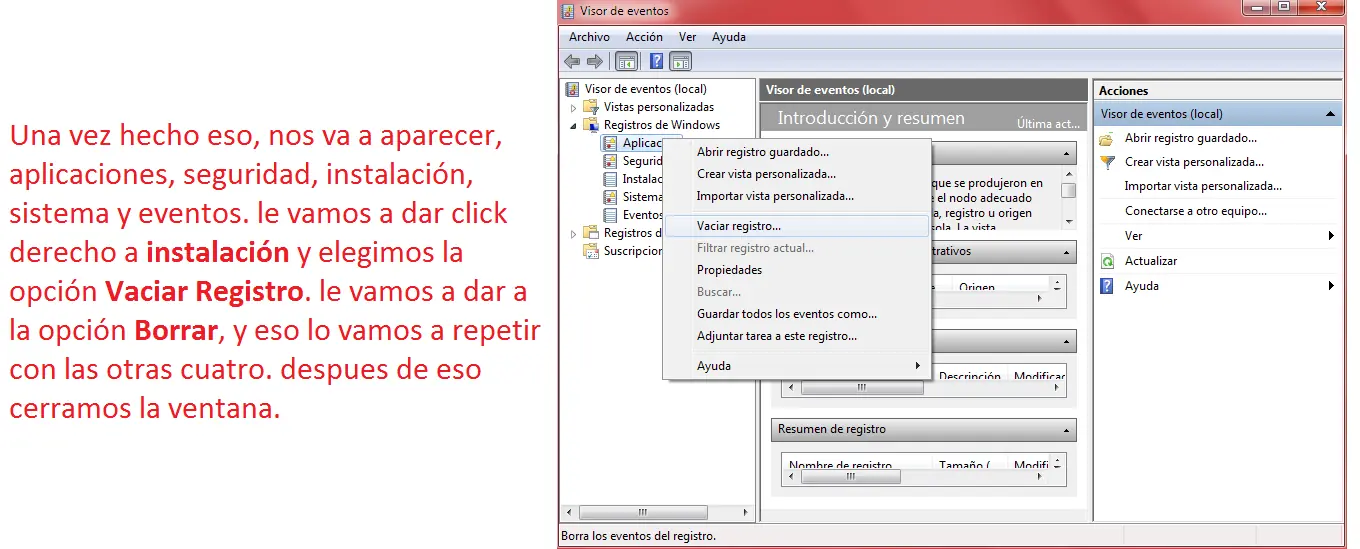Click the Vistas personalizadas folder icon
Viewport: 1360px width, 549px height.
pyautogui.click(x=592, y=107)
